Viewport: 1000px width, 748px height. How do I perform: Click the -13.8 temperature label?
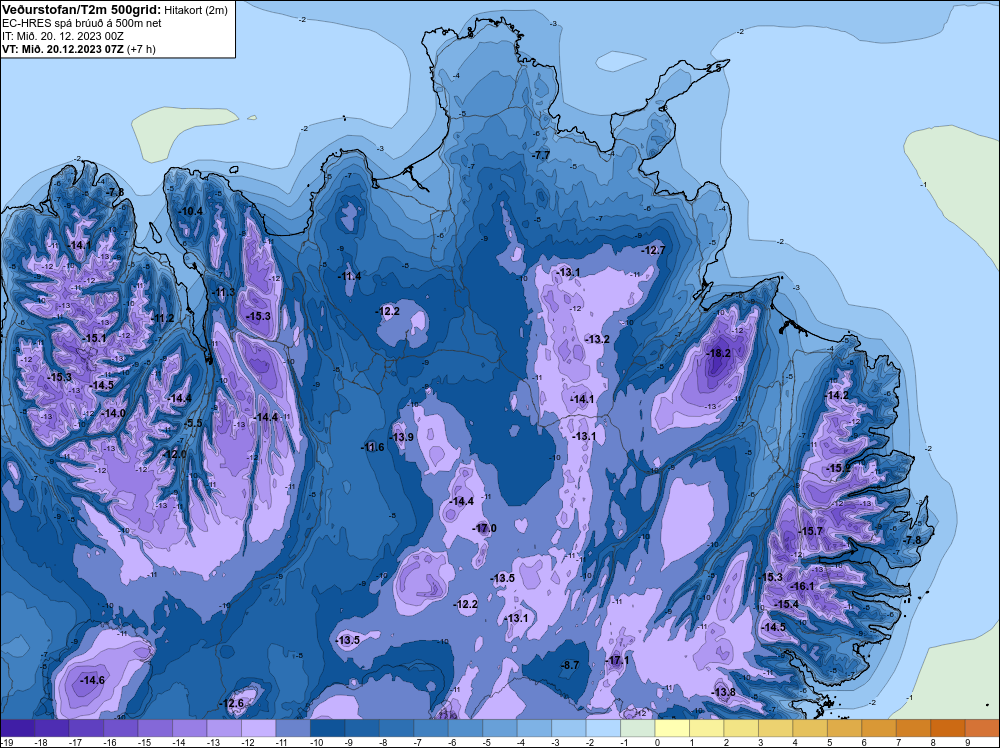tap(723, 693)
